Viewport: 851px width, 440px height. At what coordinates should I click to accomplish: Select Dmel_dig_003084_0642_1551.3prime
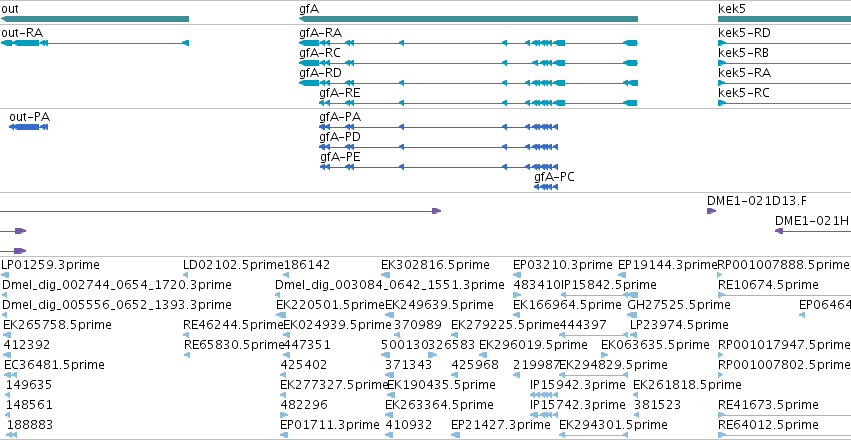click(390, 285)
